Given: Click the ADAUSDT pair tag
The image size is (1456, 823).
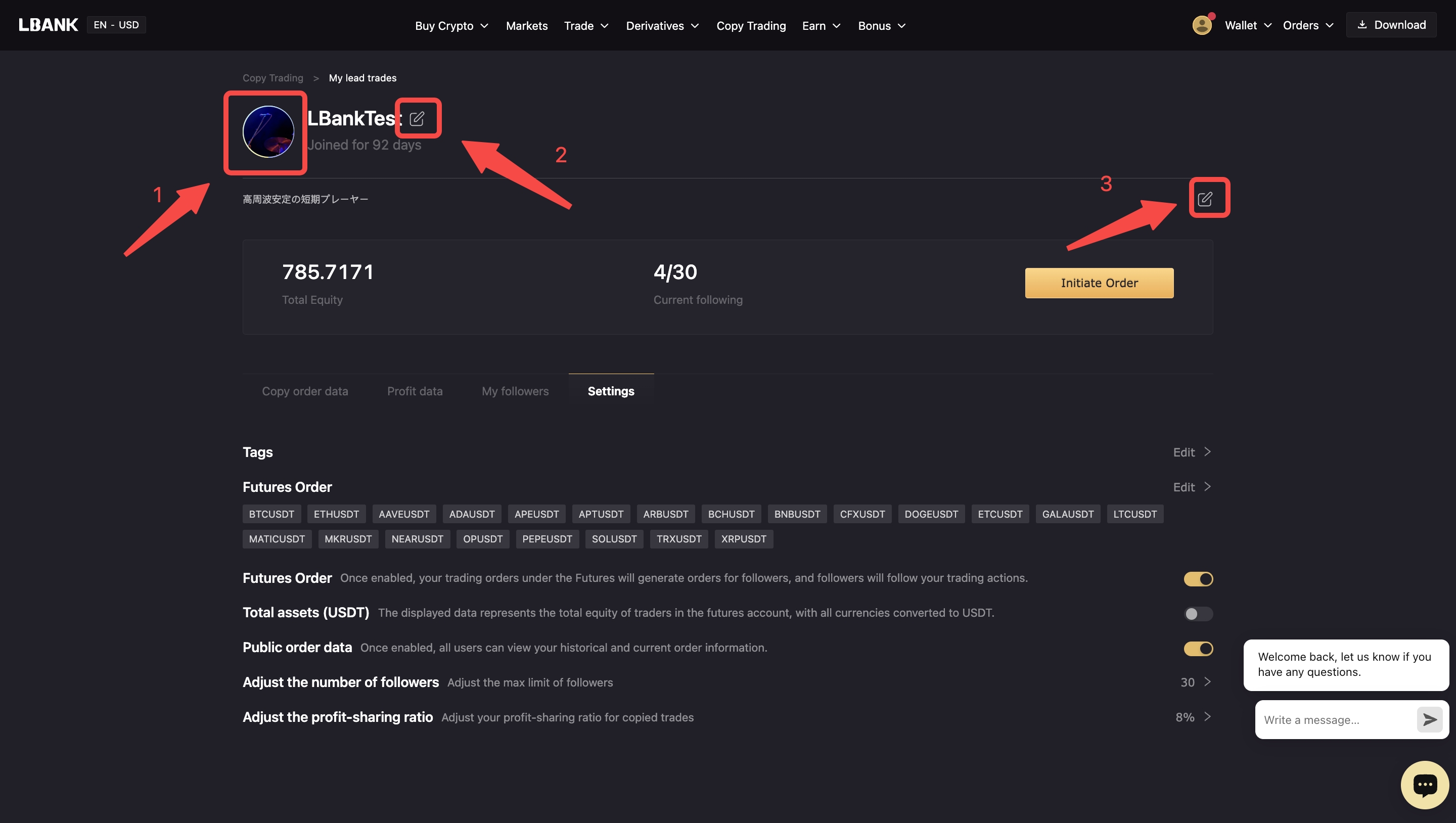Looking at the screenshot, I should (471, 515).
